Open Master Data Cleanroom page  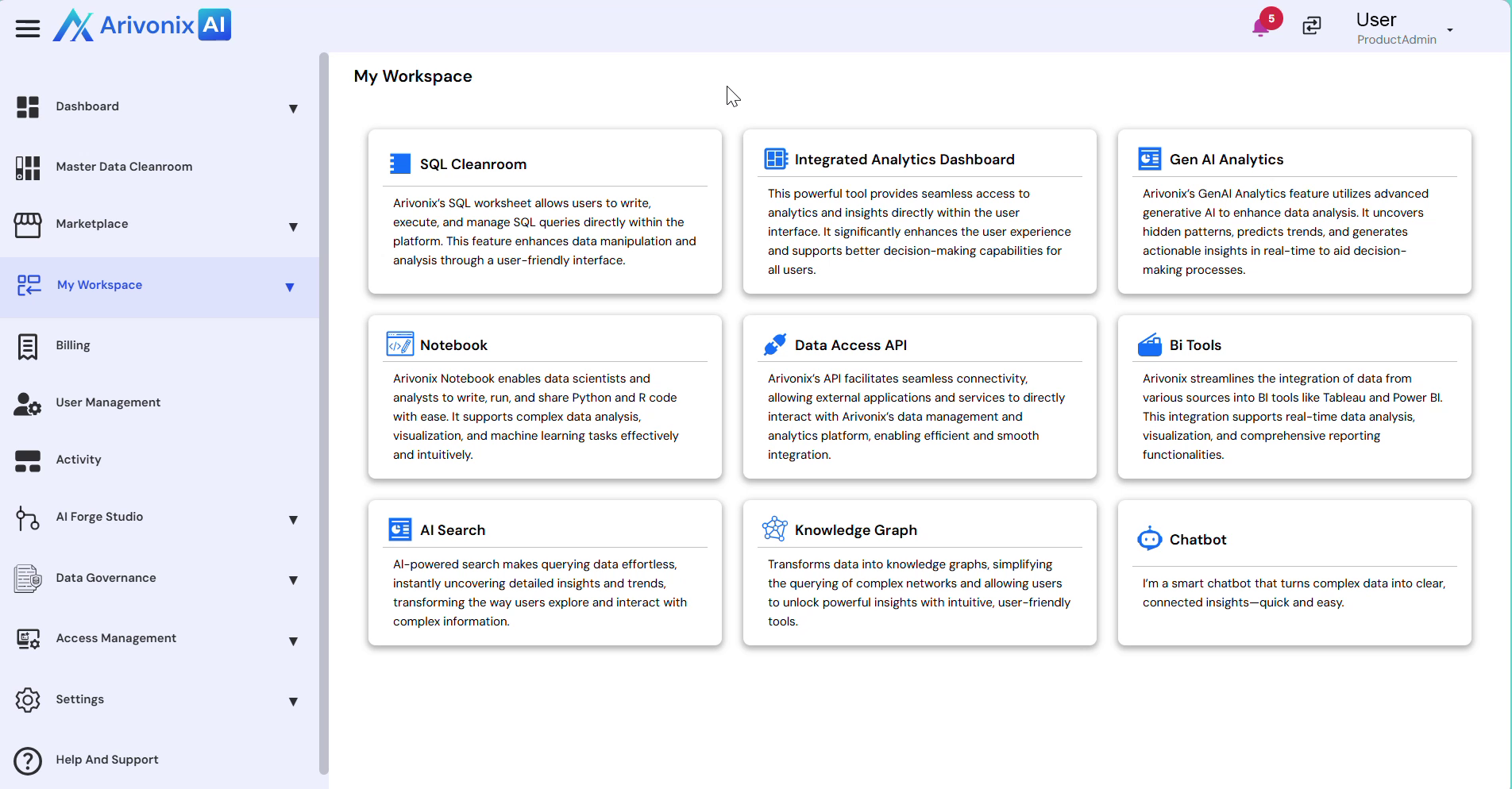click(x=124, y=167)
